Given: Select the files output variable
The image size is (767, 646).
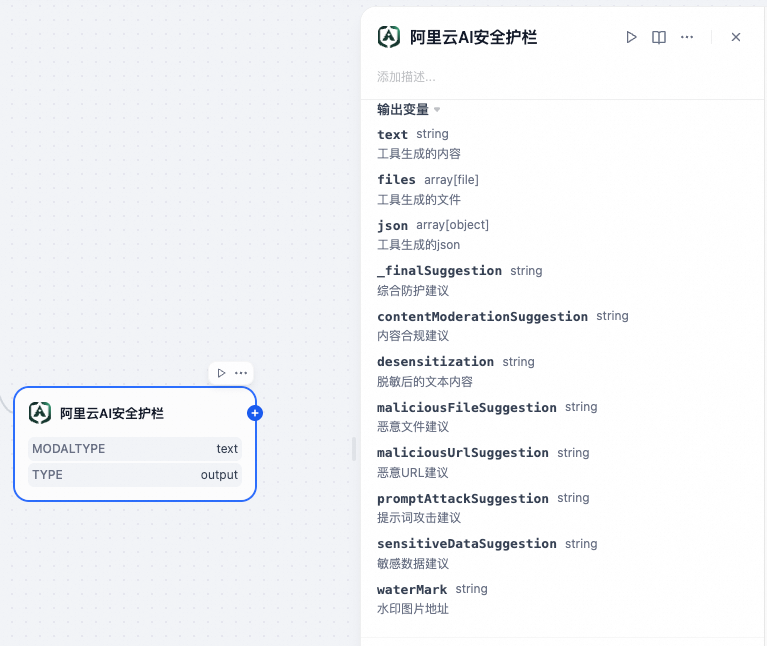Looking at the screenshot, I should point(396,180).
